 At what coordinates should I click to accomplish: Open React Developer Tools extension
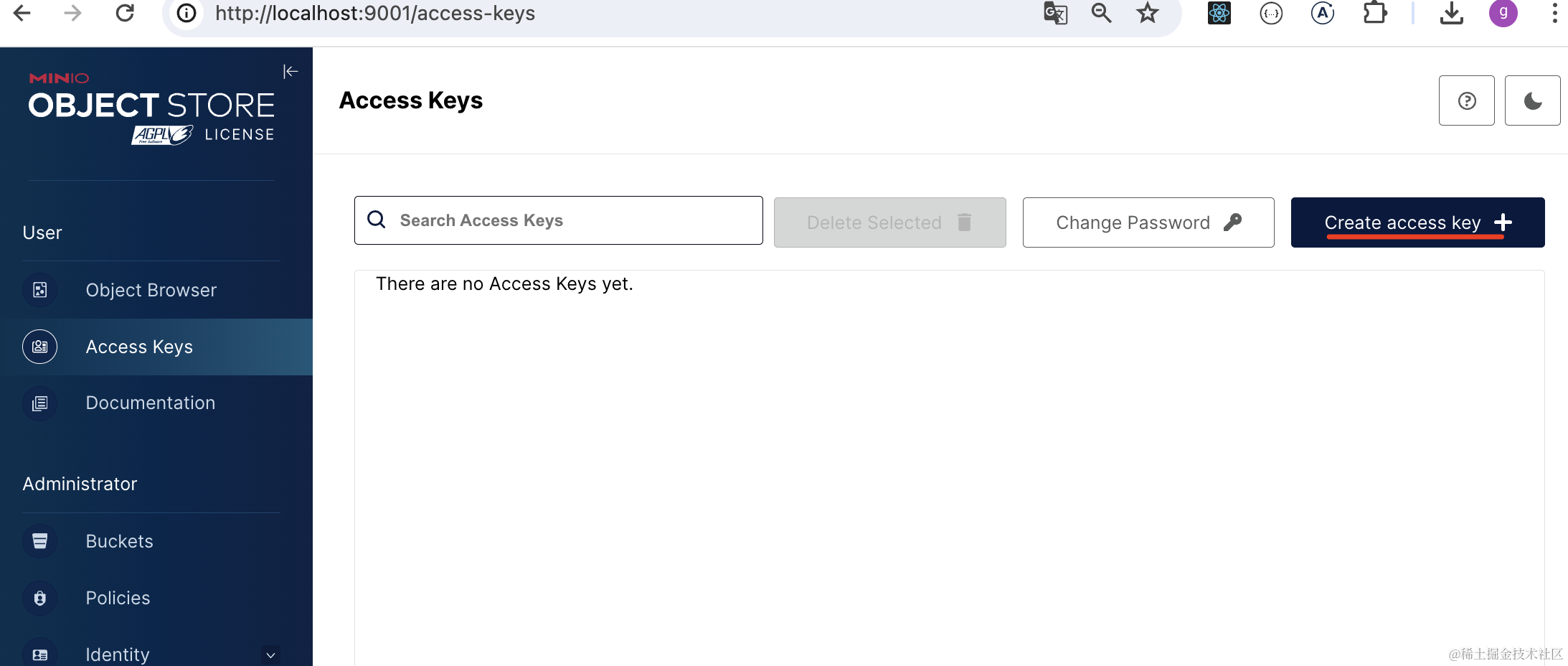click(x=1219, y=13)
